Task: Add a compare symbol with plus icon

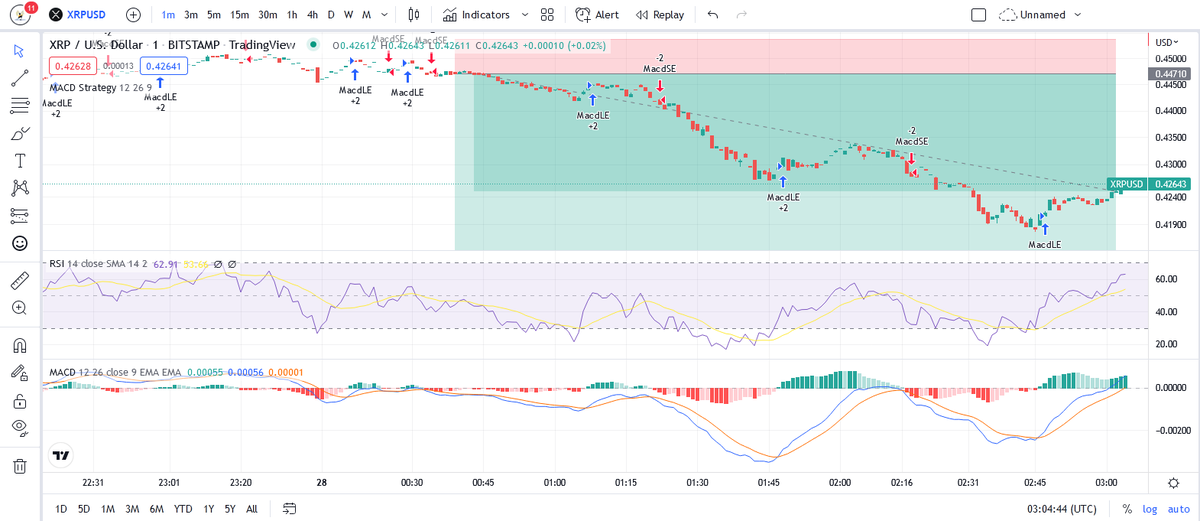Action: [134, 15]
